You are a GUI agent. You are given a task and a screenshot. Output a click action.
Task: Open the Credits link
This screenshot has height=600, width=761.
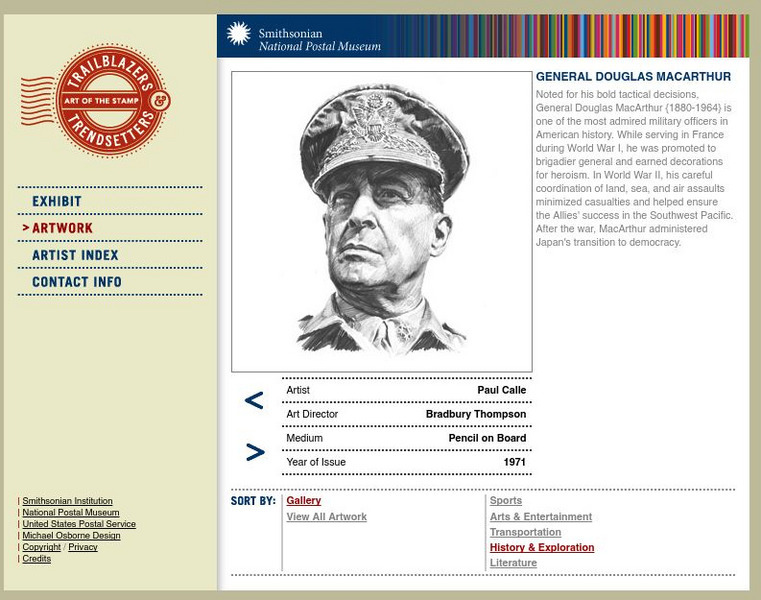tap(36, 558)
